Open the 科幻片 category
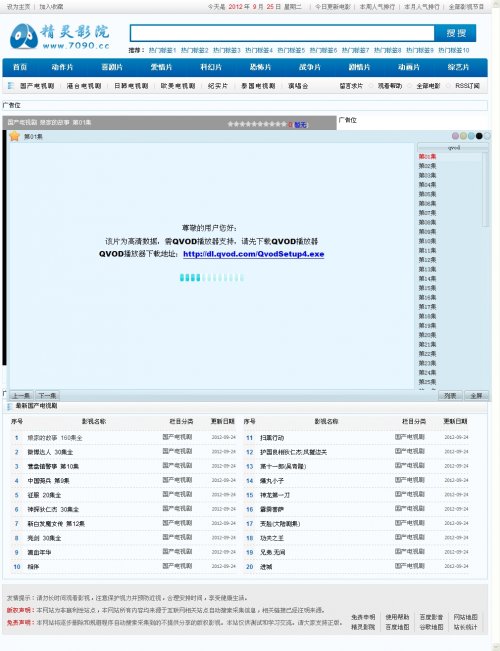Image resolution: width=500 pixels, height=651 pixels. pos(211,67)
